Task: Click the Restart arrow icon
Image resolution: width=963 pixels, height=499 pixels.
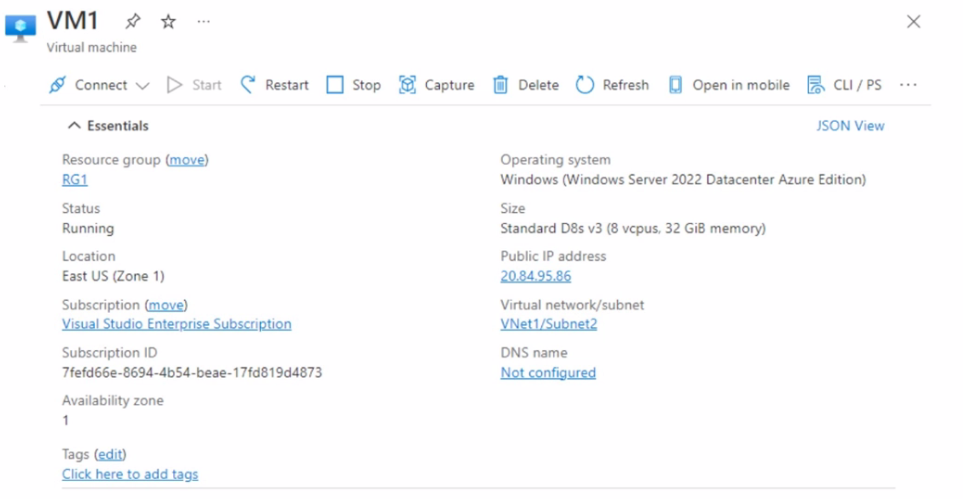Action: click(248, 85)
